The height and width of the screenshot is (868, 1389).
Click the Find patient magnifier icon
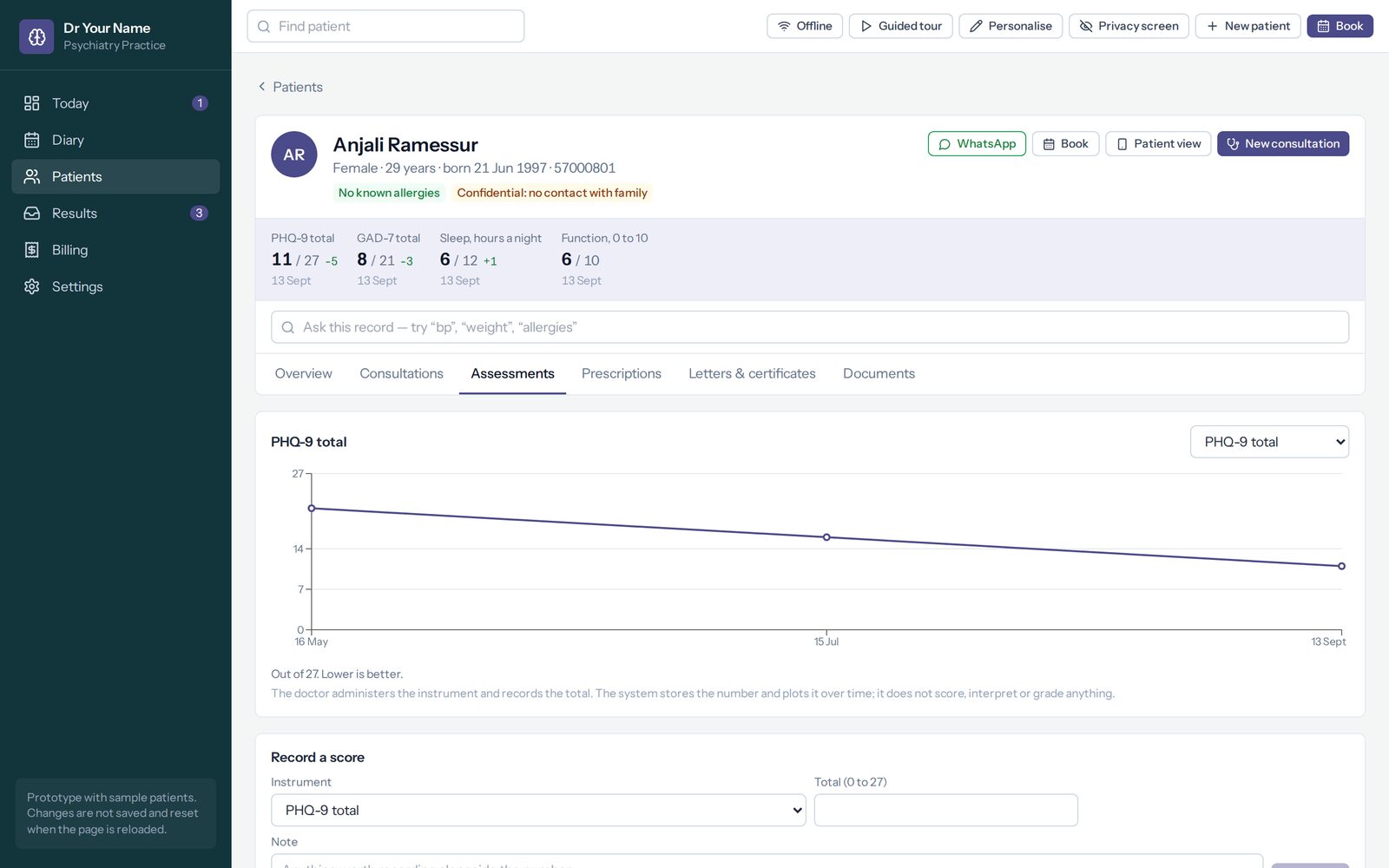tap(264, 27)
